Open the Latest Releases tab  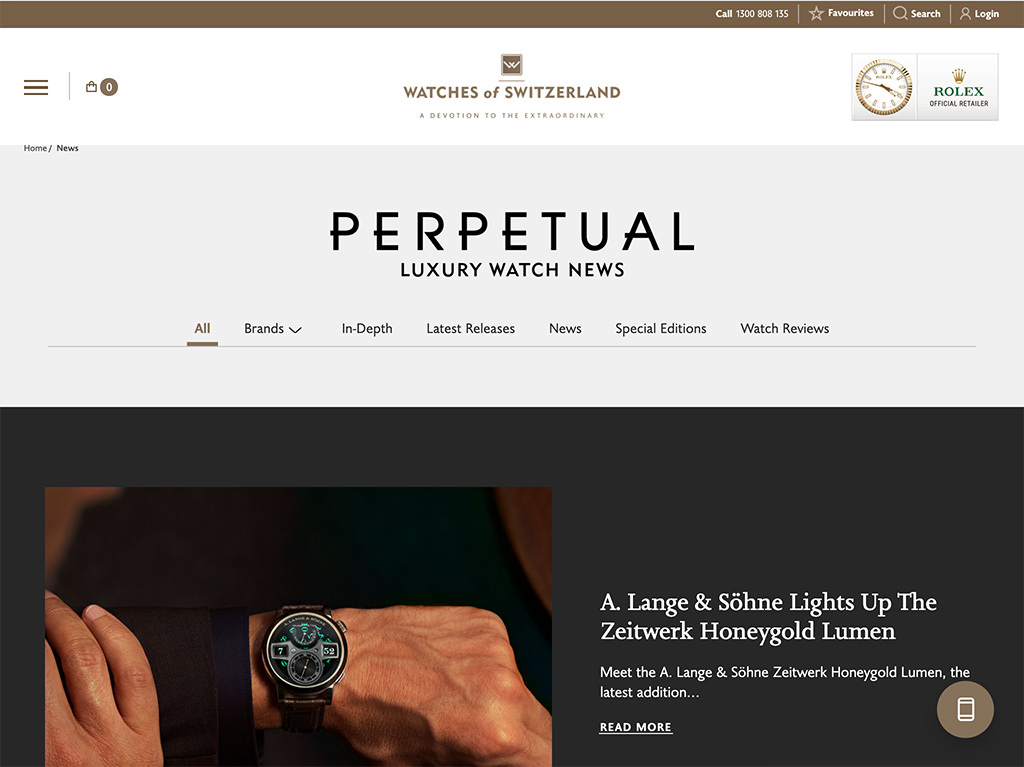470,329
